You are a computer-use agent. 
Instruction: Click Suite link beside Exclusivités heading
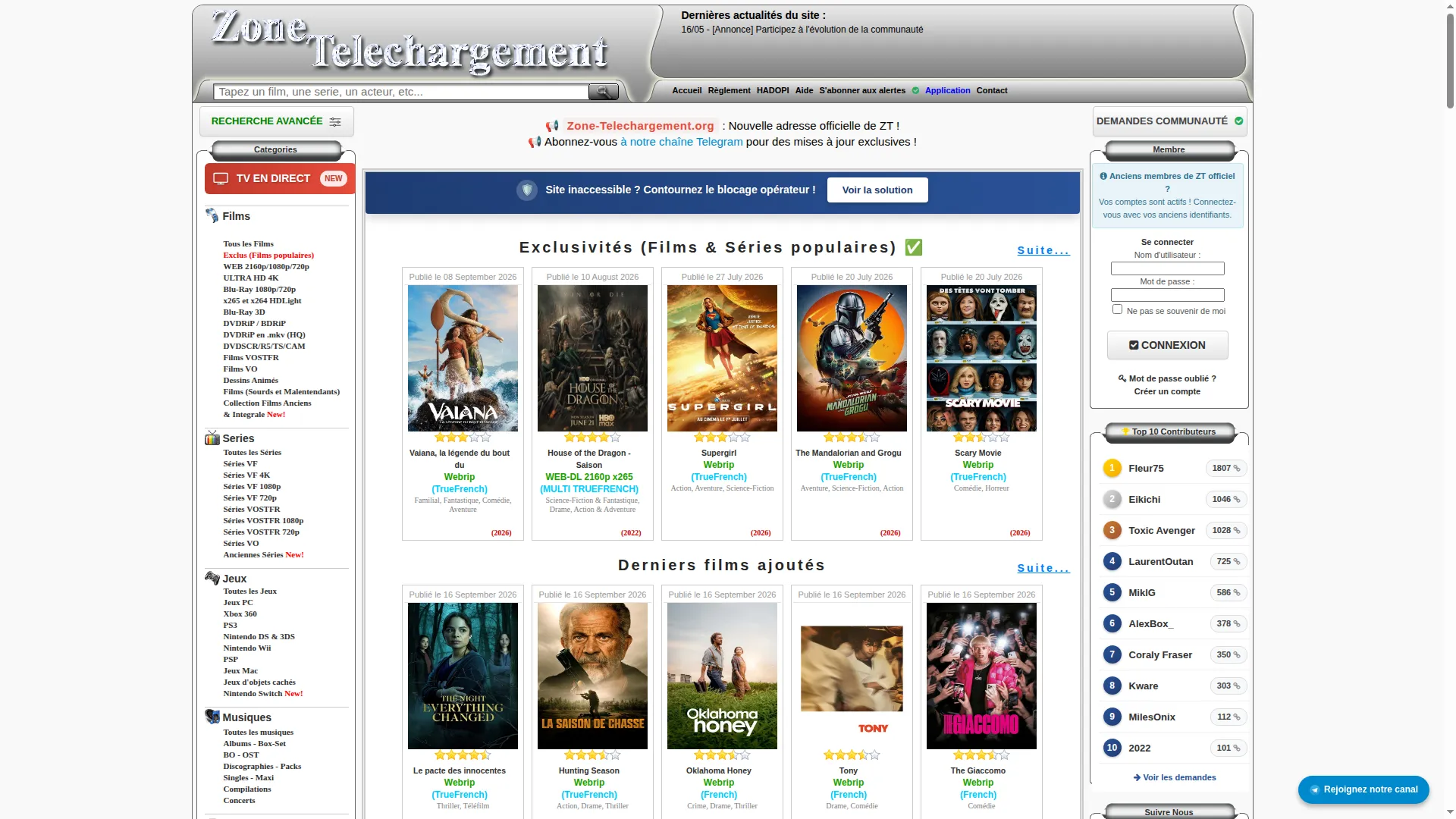tap(1043, 250)
